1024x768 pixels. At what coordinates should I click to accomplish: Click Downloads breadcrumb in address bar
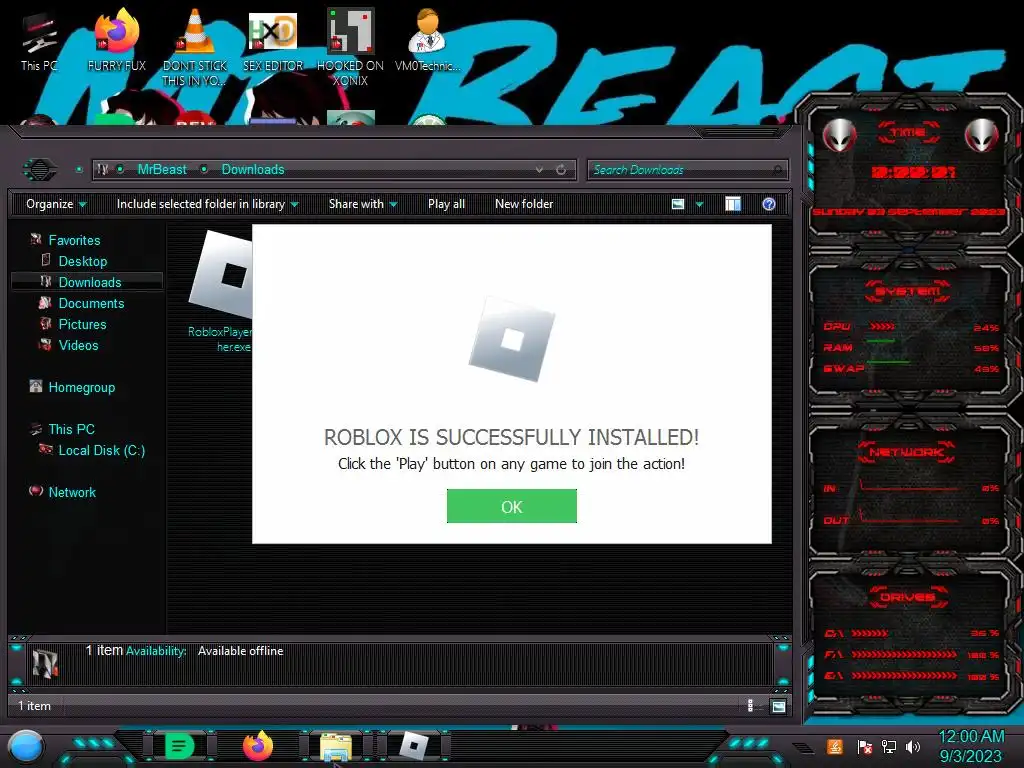click(253, 170)
